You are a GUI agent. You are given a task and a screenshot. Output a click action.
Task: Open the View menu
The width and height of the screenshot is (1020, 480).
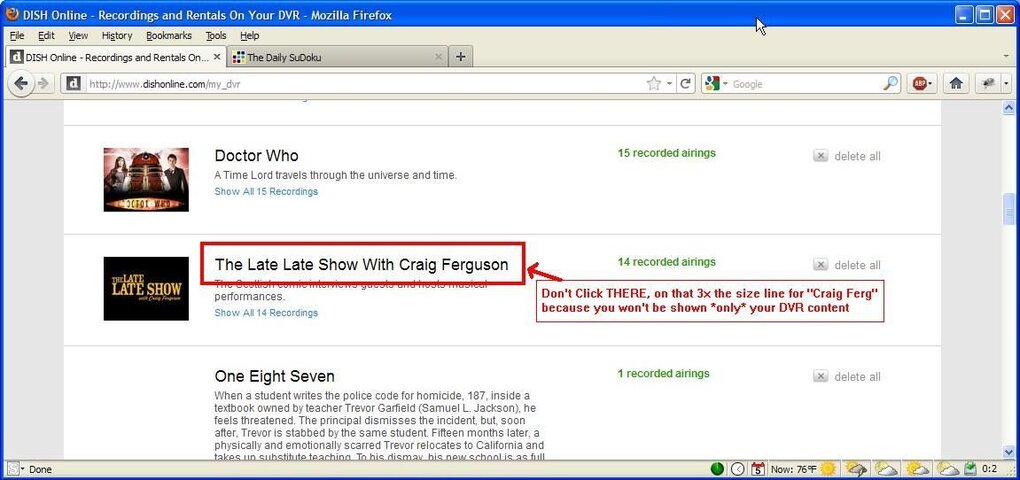[78, 36]
